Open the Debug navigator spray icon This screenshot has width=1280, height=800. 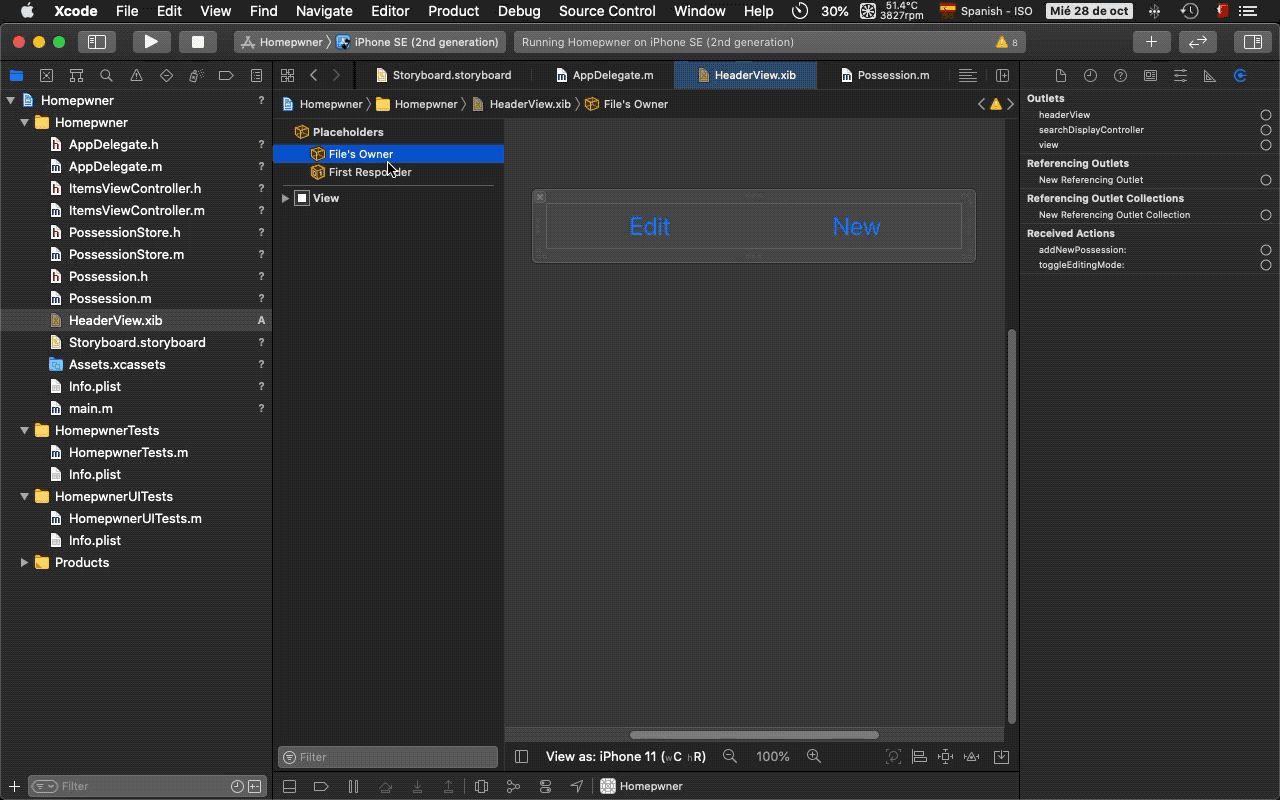click(x=196, y=76)
